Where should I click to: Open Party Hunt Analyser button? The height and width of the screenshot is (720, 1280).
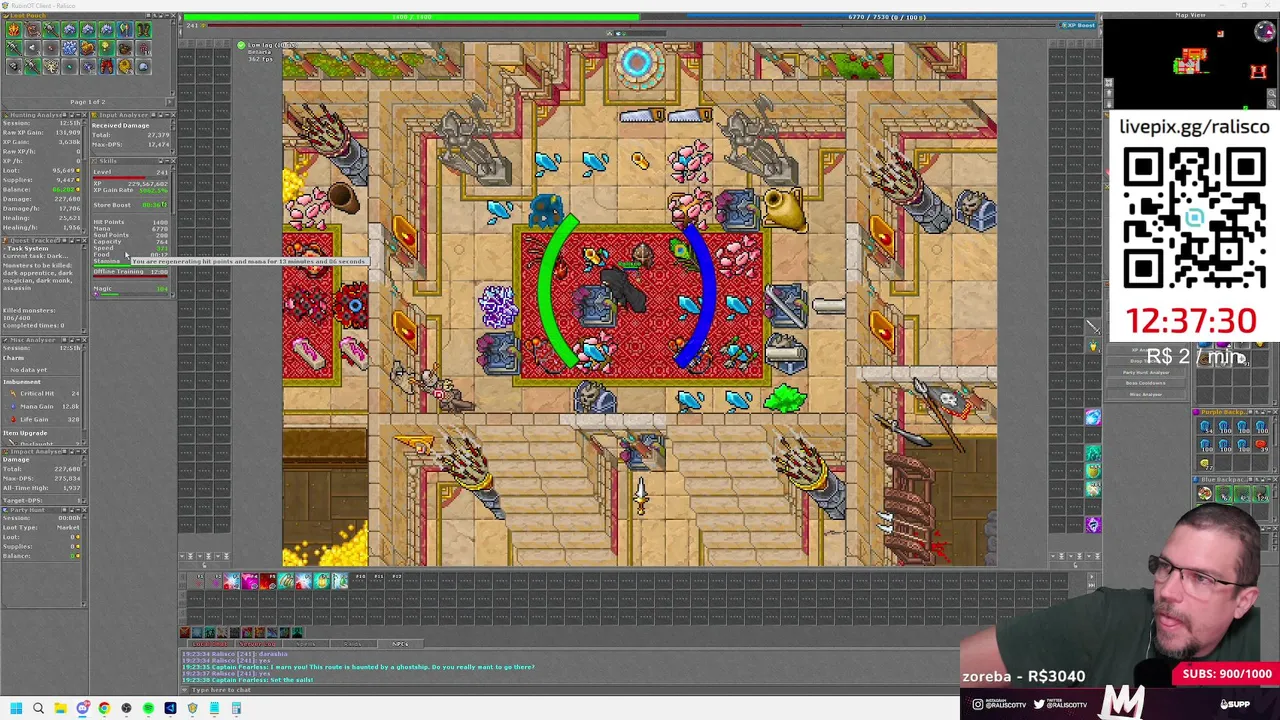pos(1146,372)
